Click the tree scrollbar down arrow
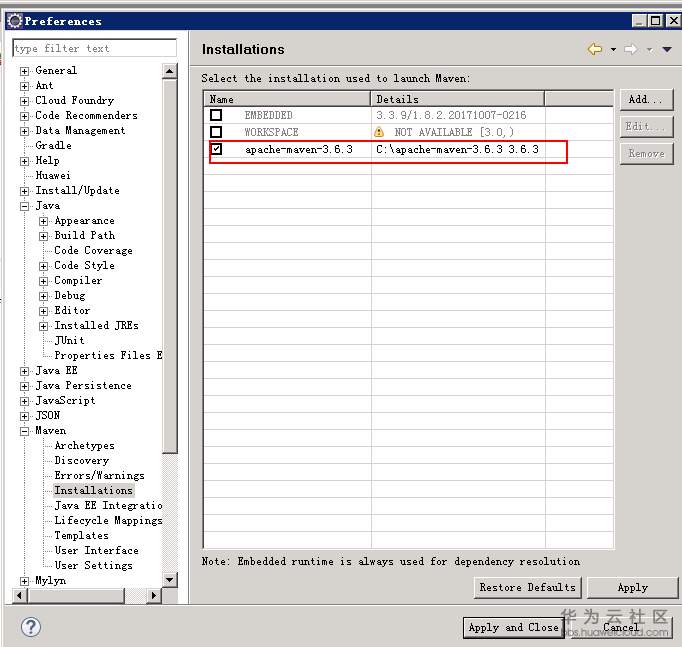The height and width of the screenshot is (647, 682). click(170, 579)
